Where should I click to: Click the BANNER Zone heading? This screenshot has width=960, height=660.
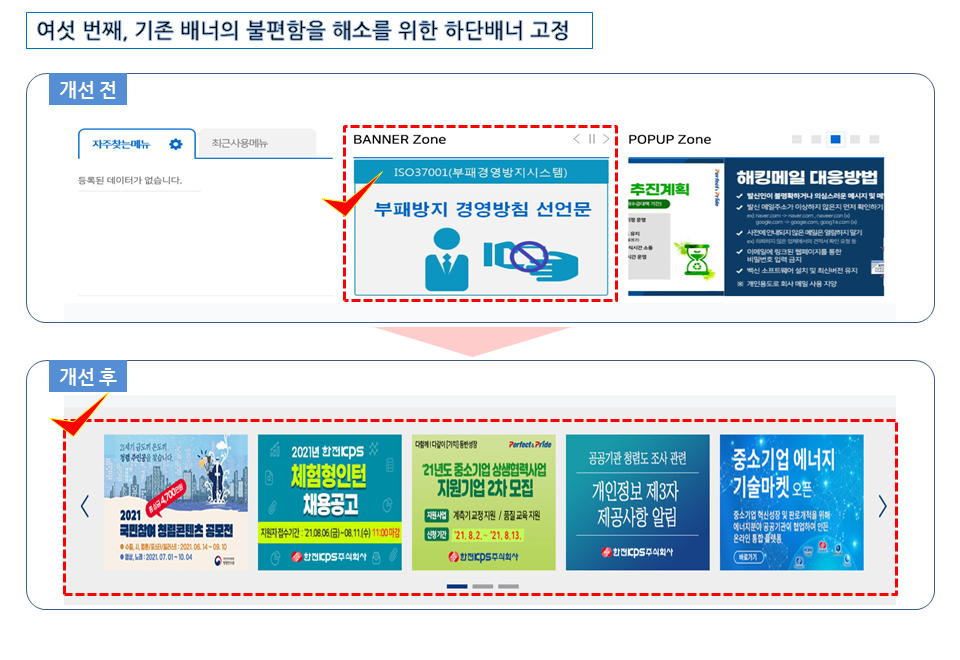click(399, 140)
